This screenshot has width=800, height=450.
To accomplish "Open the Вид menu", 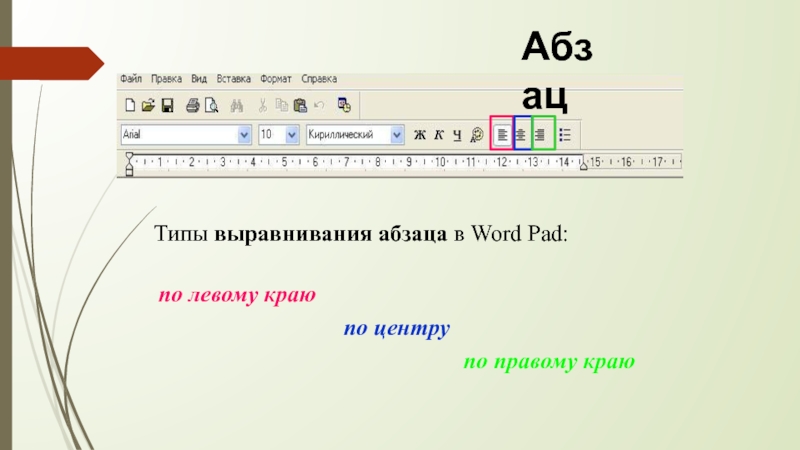I will pyautogui.click(x=199, y=79).
